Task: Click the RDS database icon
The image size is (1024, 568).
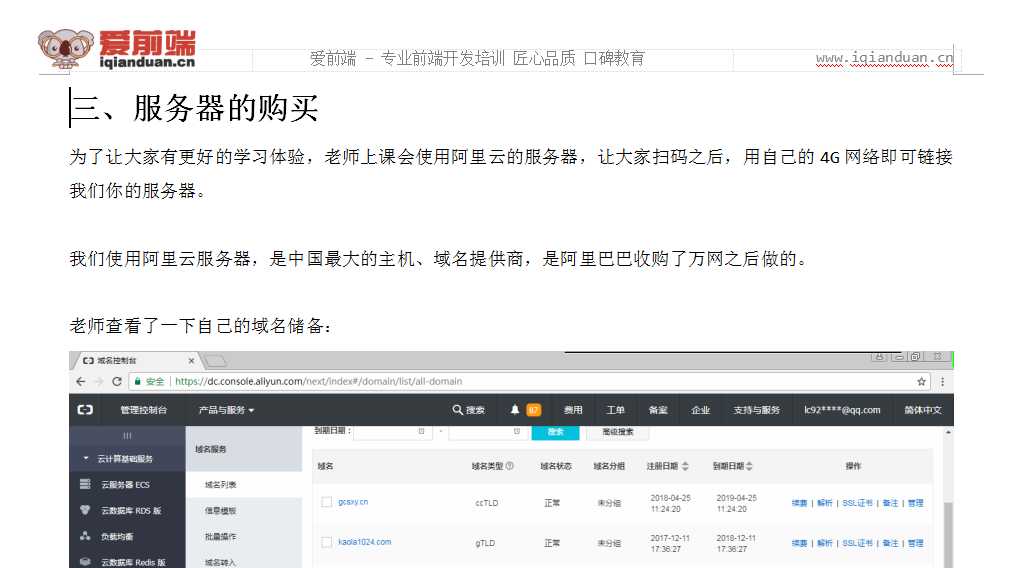Action: tap(85, 510)
